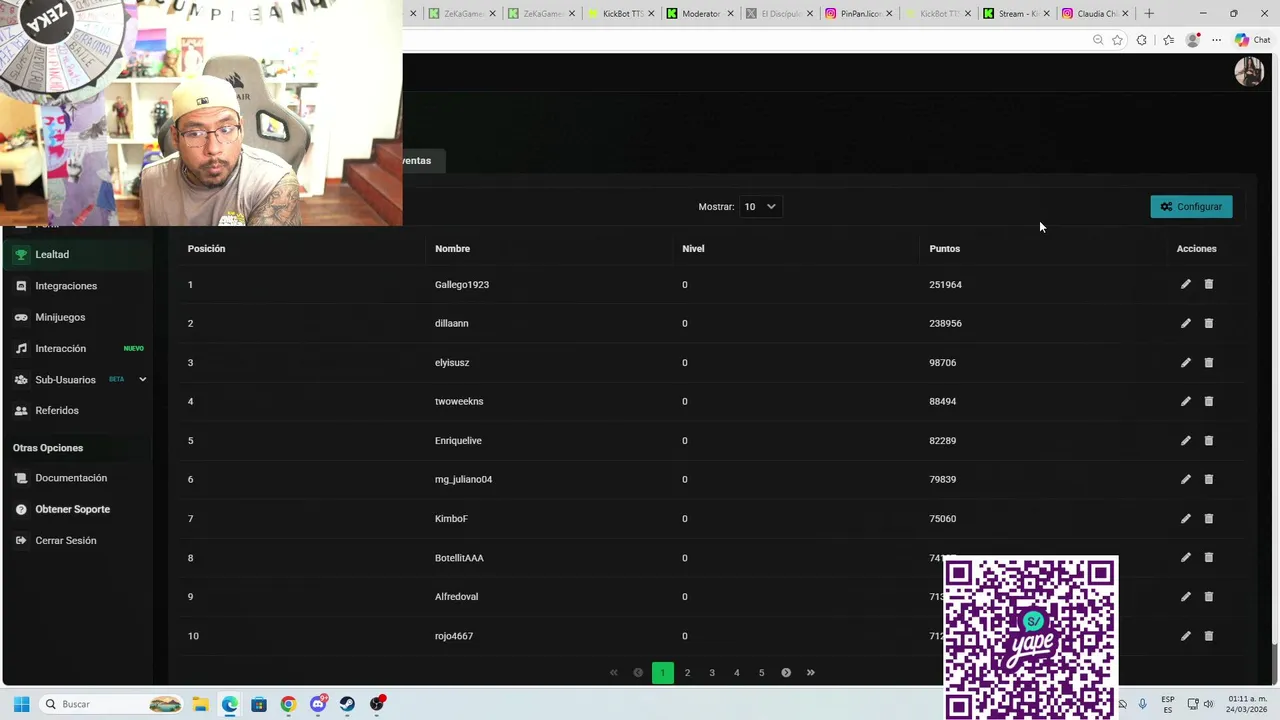
Task: Edit Enriquelive's row
Action: [1185, 440]
